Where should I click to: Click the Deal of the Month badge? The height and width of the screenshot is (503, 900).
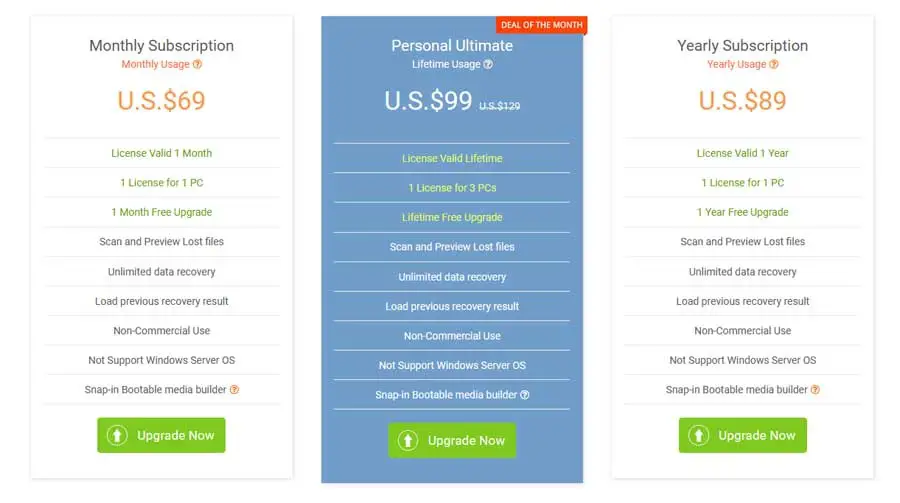pyautogui.click(x=541, y=25)
